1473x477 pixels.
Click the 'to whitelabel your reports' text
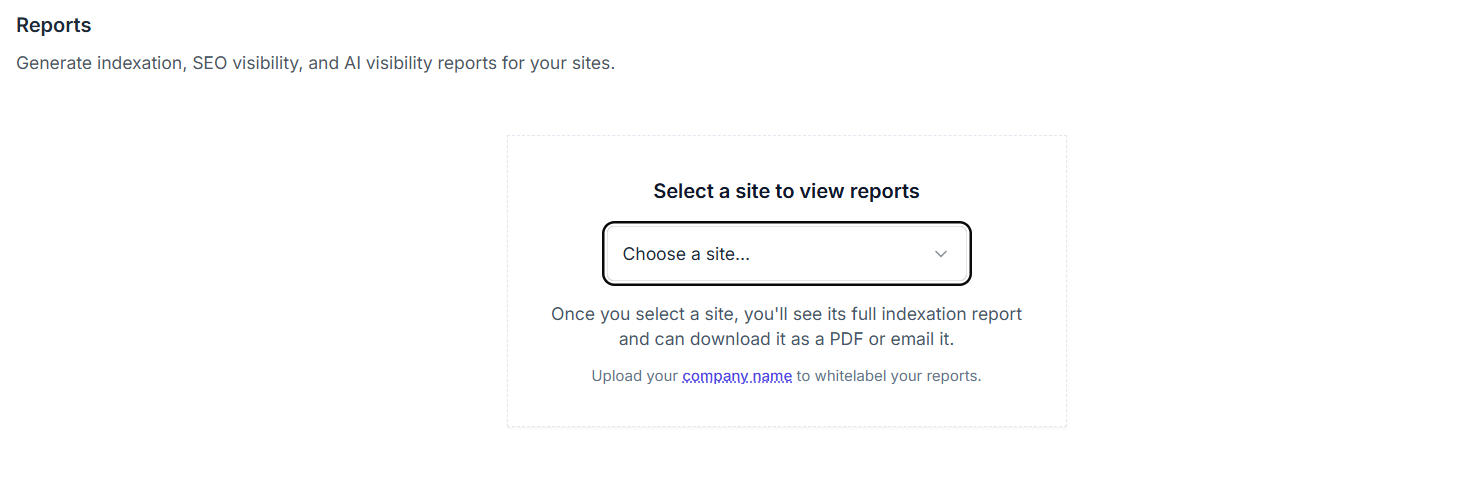click(889, 377)
